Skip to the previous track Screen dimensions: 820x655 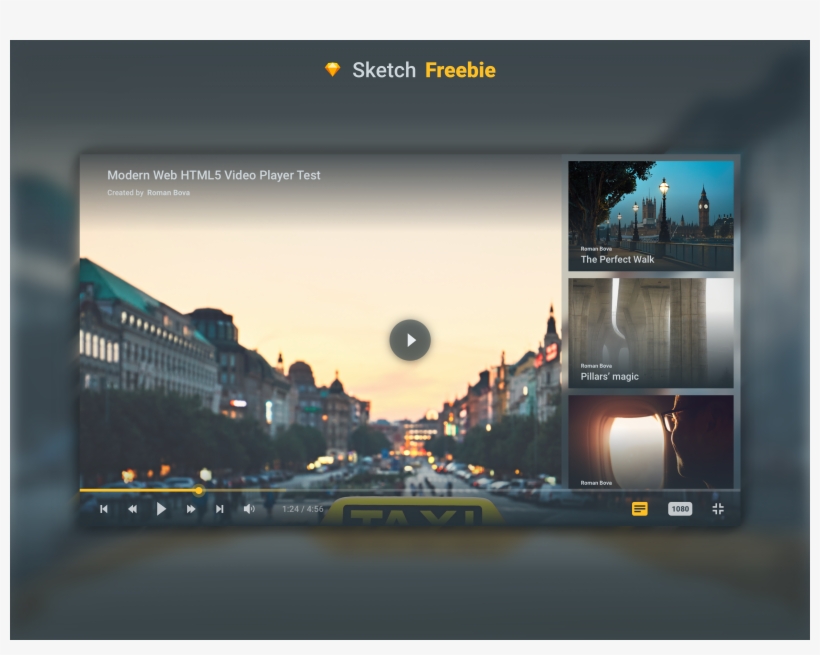tap(104, 509)
